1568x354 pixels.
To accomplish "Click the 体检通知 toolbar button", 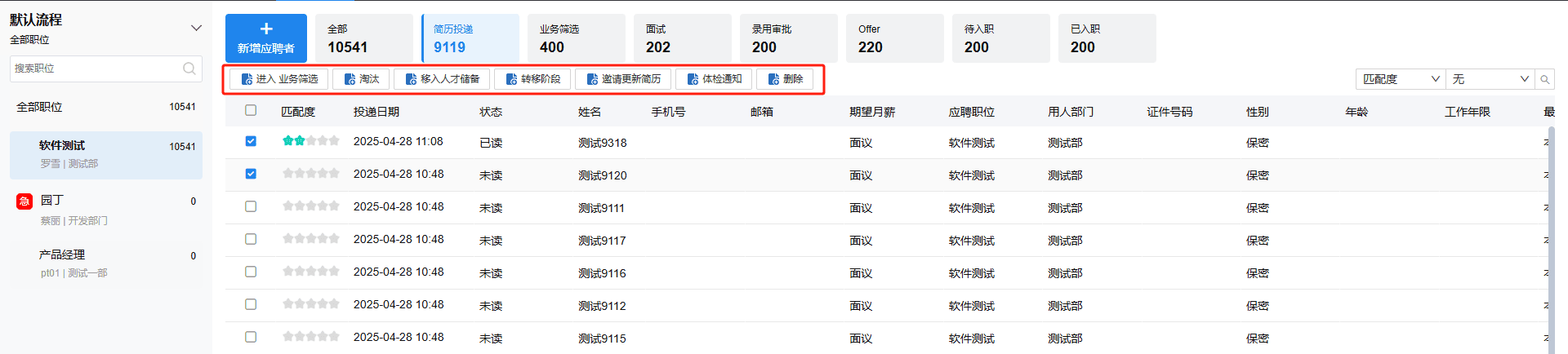I will (x=714, y=79).
